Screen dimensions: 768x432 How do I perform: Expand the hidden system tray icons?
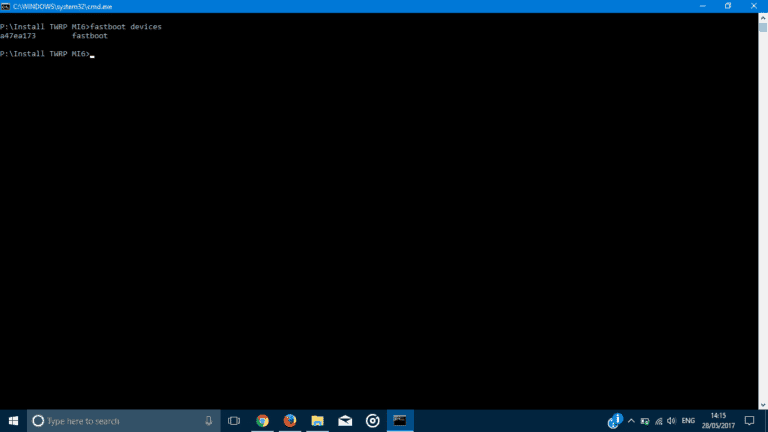[x=631, y=421]
